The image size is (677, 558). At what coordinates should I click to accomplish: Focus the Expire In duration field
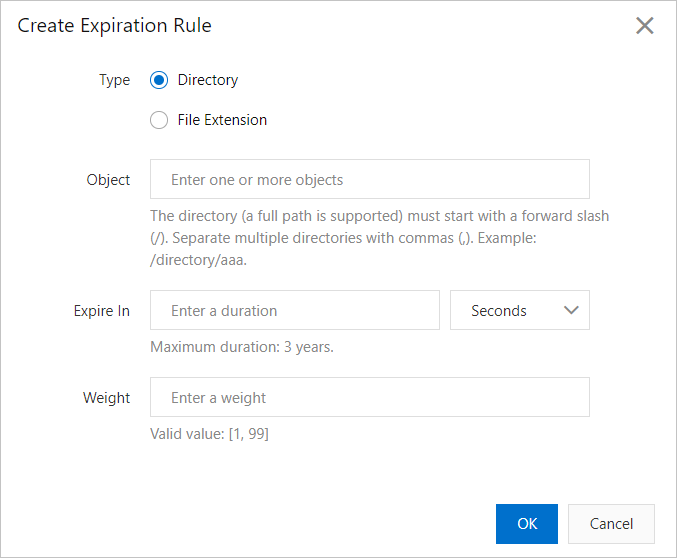[x=294, y=311]
